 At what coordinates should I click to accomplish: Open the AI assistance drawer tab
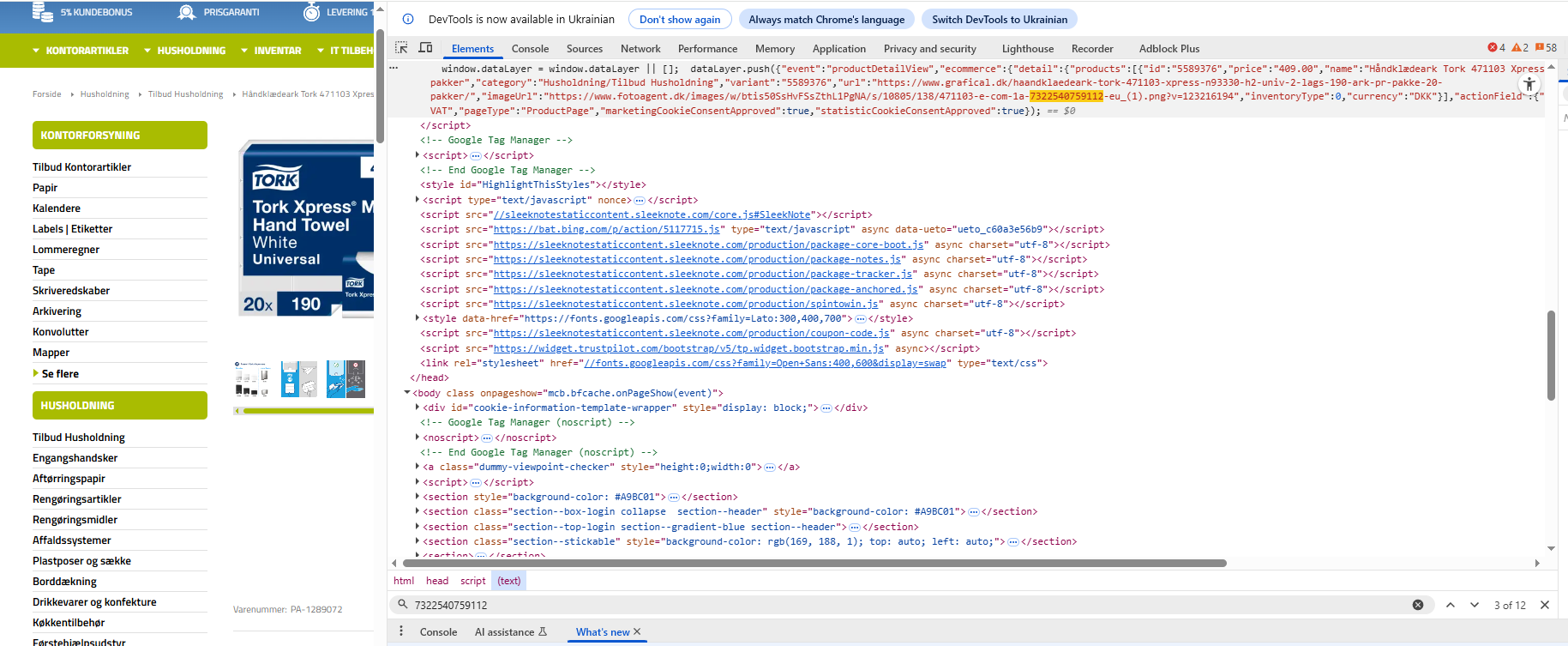511,632
